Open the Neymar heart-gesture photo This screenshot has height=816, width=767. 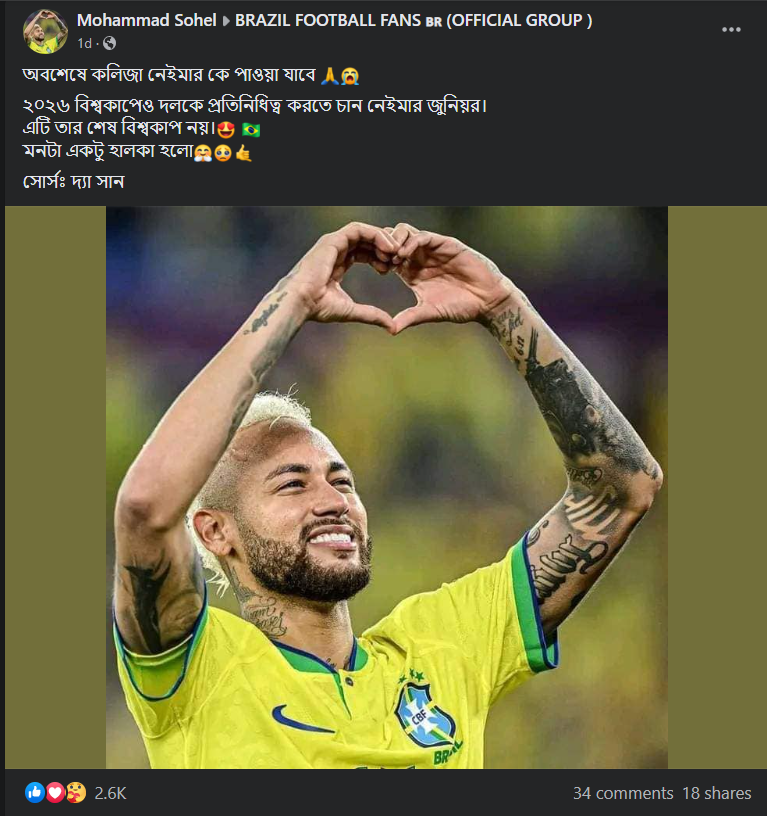pyautogui.click(x=383, y=485)
